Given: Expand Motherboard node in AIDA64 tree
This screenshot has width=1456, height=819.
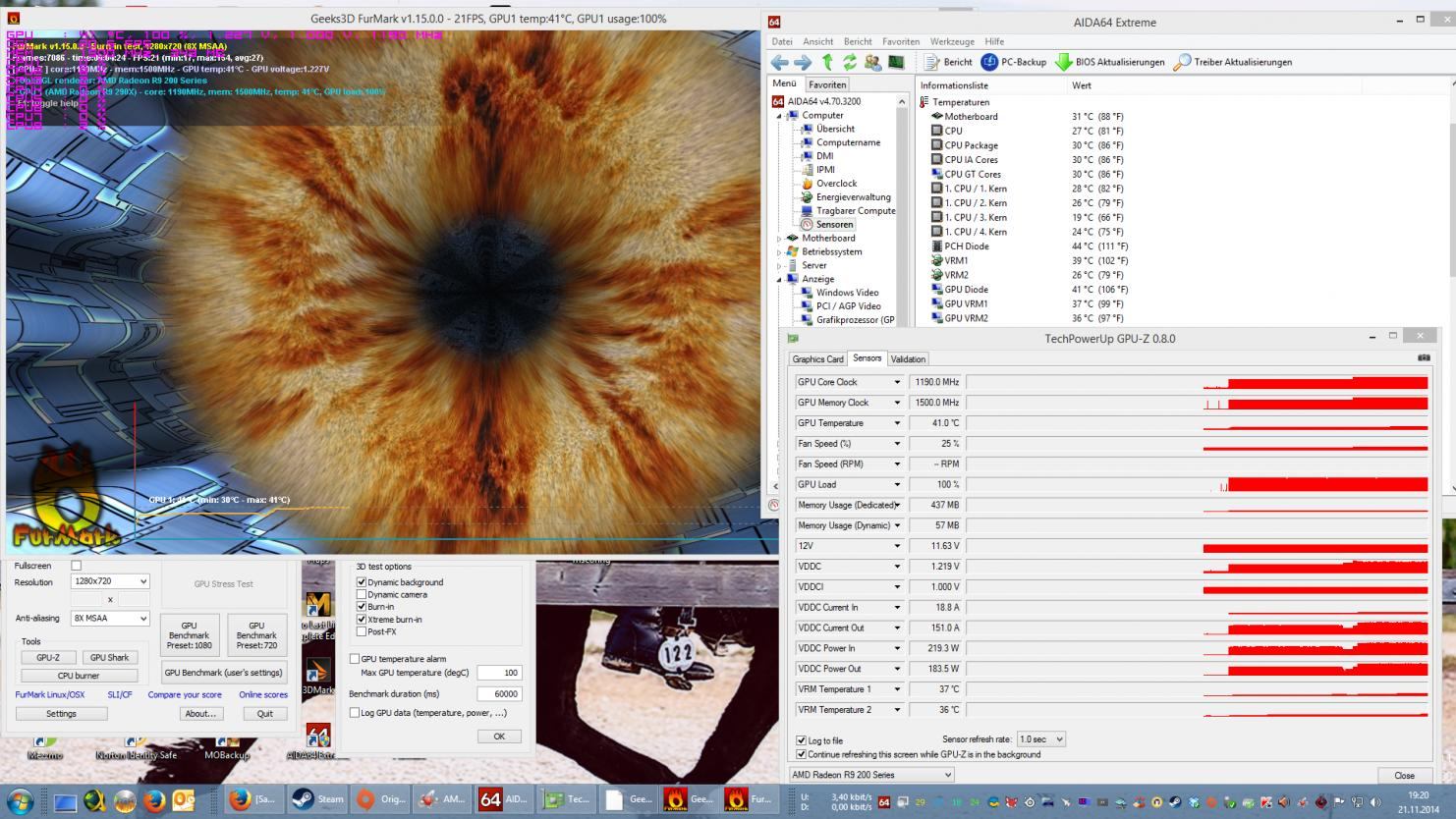Looking at the screenshot, I should pyautogui.click(x=779, y=239).
